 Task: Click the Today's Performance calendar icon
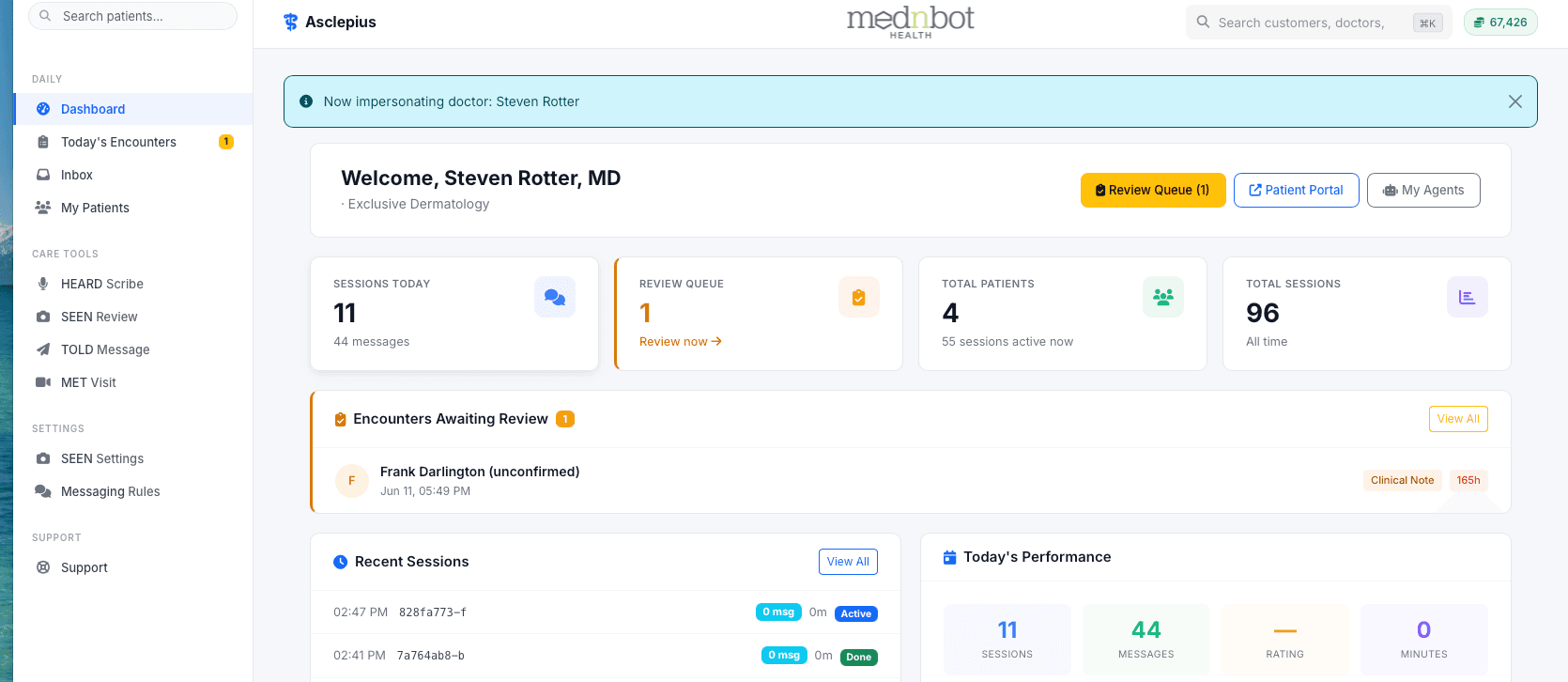pos(949,557)
